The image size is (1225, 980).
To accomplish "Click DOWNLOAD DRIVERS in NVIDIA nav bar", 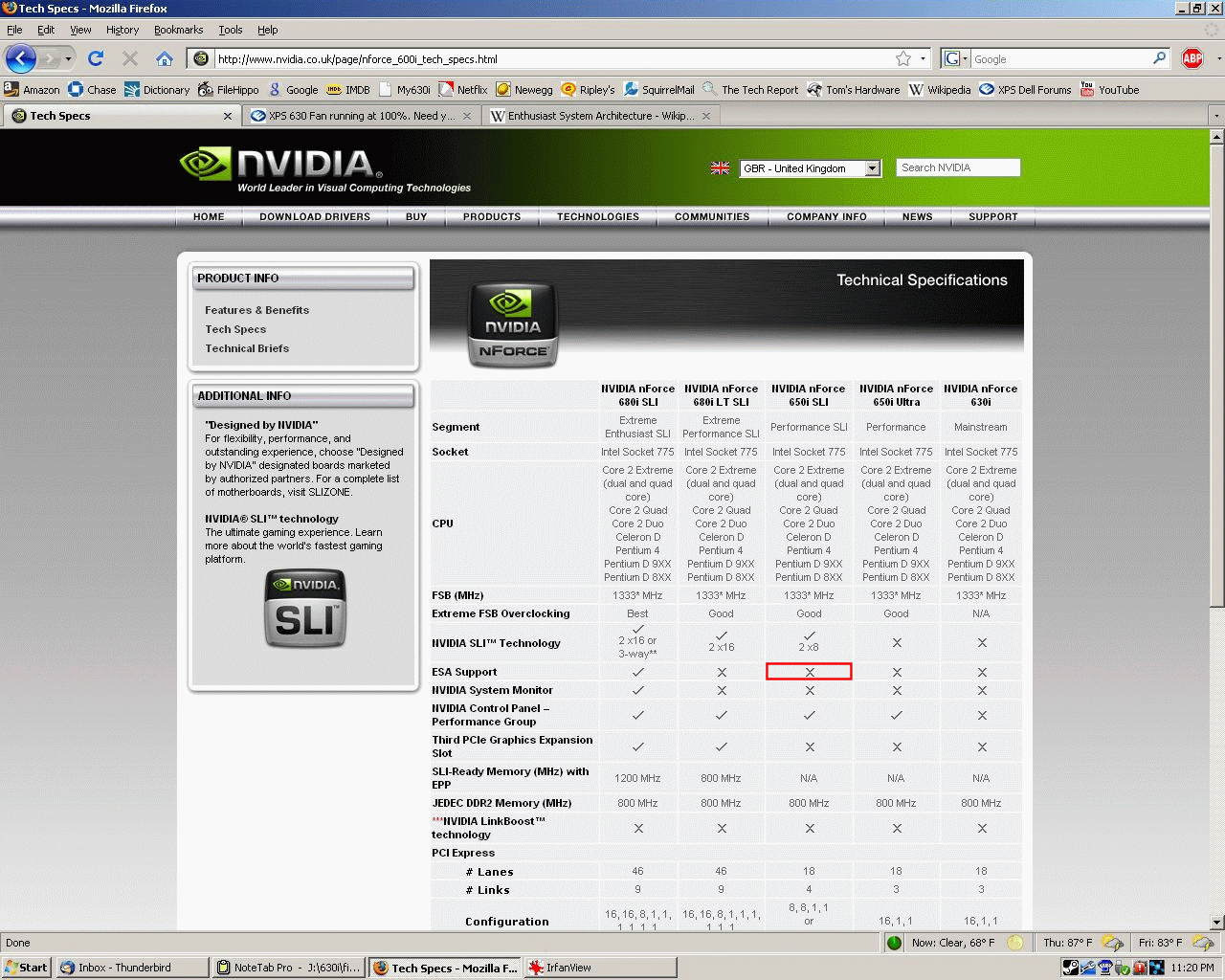I will coord(315,216).
